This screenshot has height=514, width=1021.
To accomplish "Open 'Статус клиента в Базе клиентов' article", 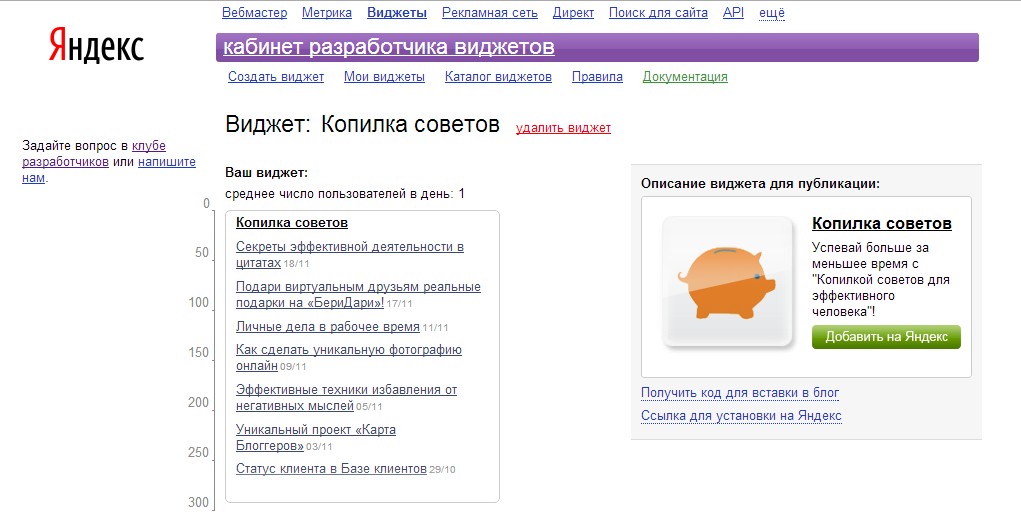I will coord(331,469).
